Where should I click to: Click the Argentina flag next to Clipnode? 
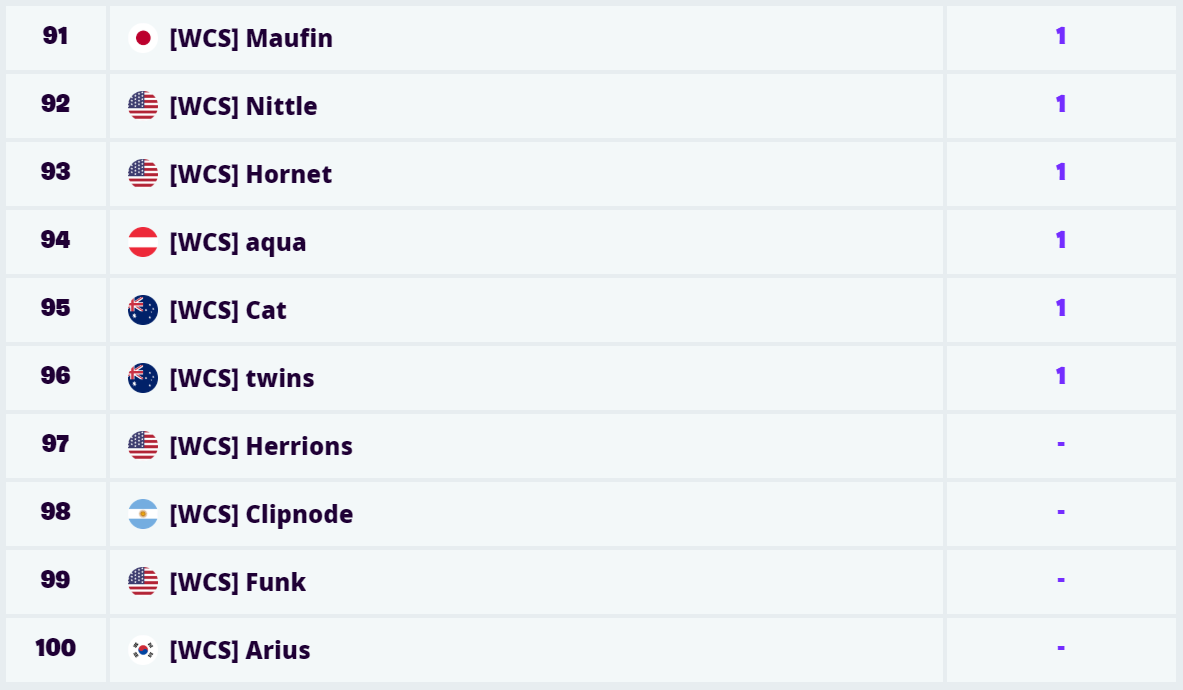point(143,514)
